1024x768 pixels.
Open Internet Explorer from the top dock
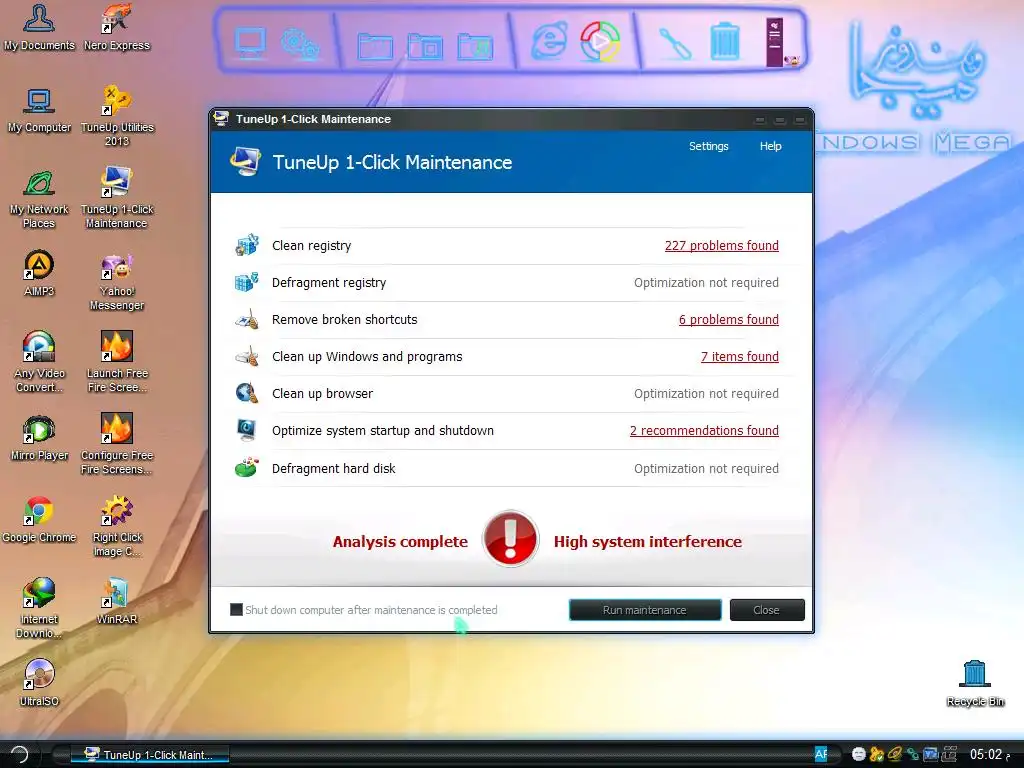click(x=549, y=41)
